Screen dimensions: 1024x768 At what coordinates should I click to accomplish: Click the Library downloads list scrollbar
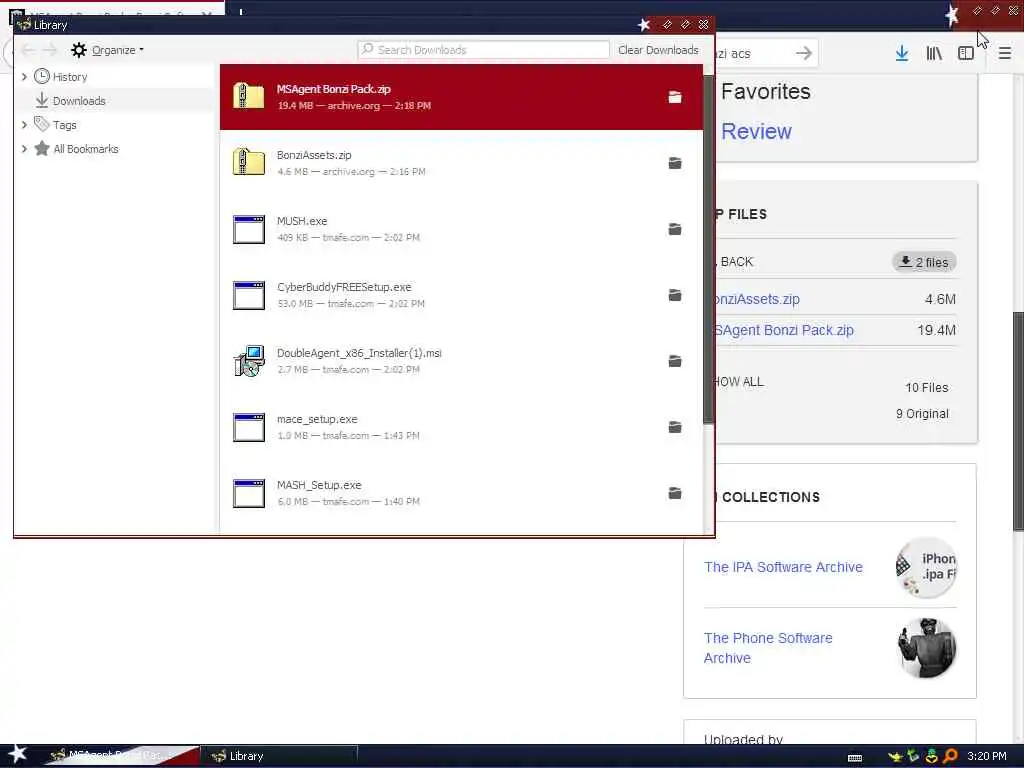tap(709, 249)
